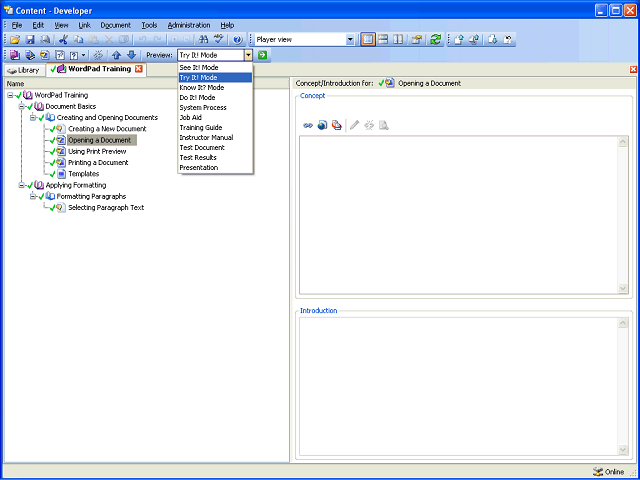Run the ABC spelling check icon
Image resolution: width=640 pixels, height=480 pixels.
coord(219,40)
